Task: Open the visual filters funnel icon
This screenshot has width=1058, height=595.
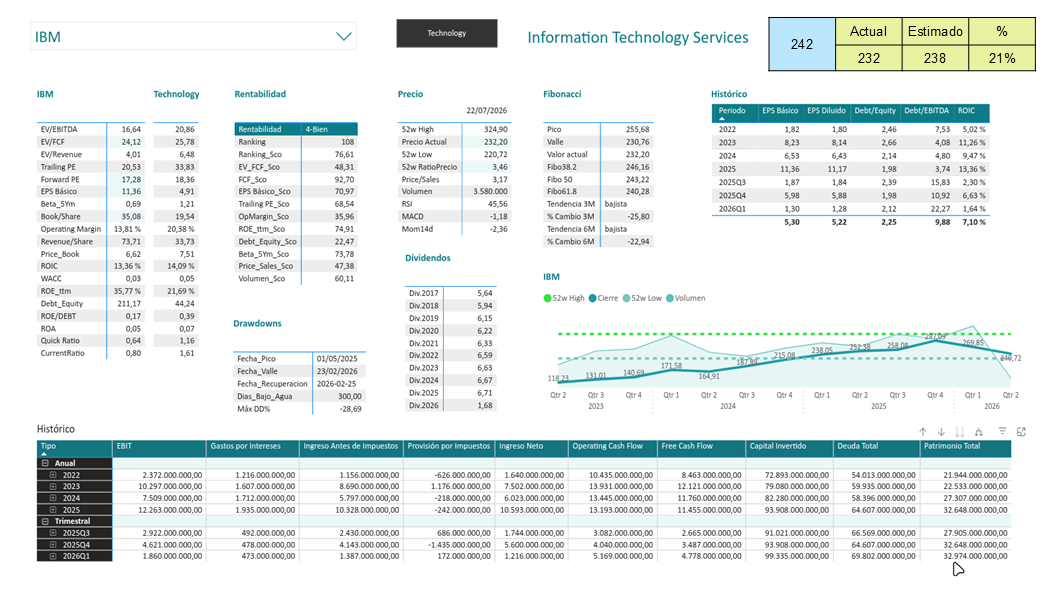Action: click(1003, 431)
